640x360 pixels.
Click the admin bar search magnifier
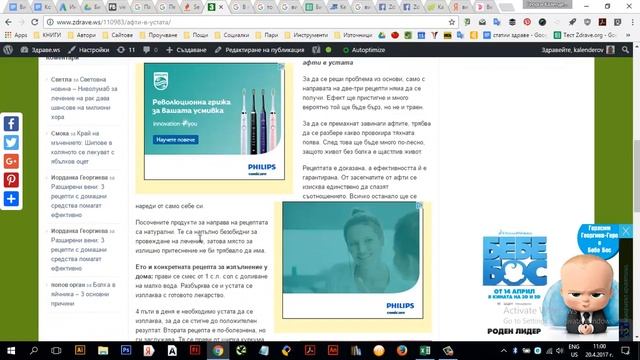click(625, 50)
